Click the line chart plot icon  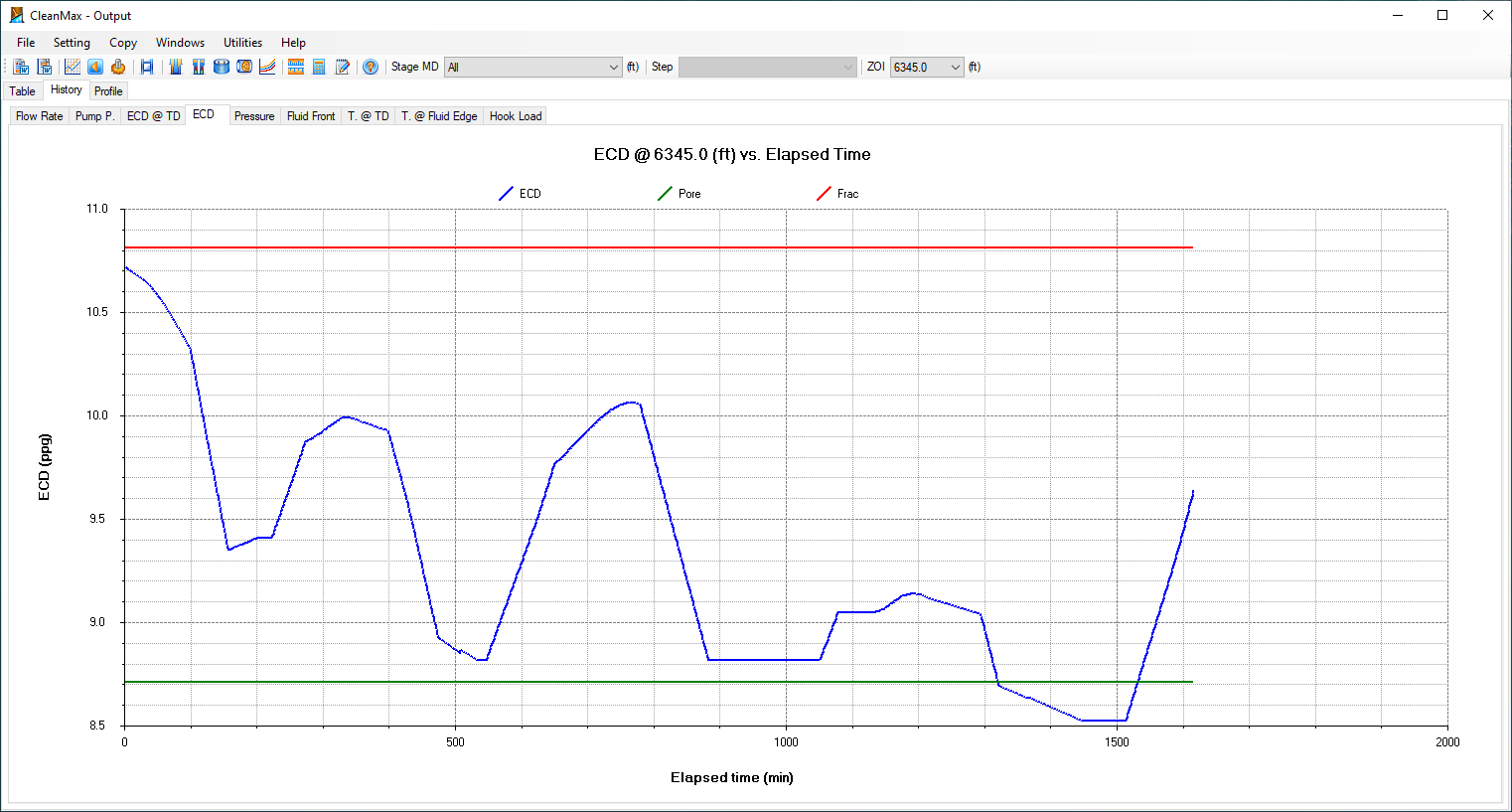[73, 67]
